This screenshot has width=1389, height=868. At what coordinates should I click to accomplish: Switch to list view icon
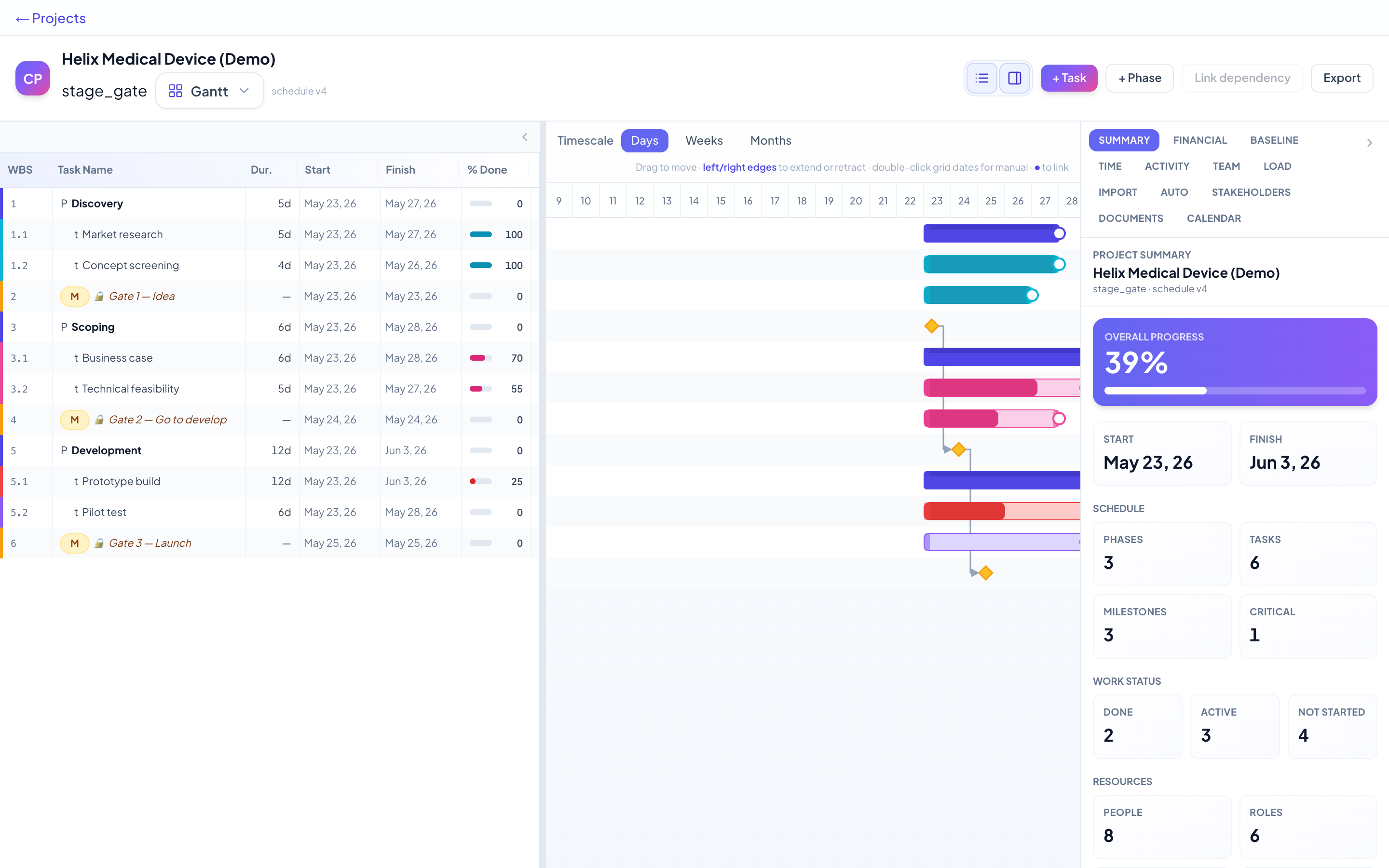(981, 78)
